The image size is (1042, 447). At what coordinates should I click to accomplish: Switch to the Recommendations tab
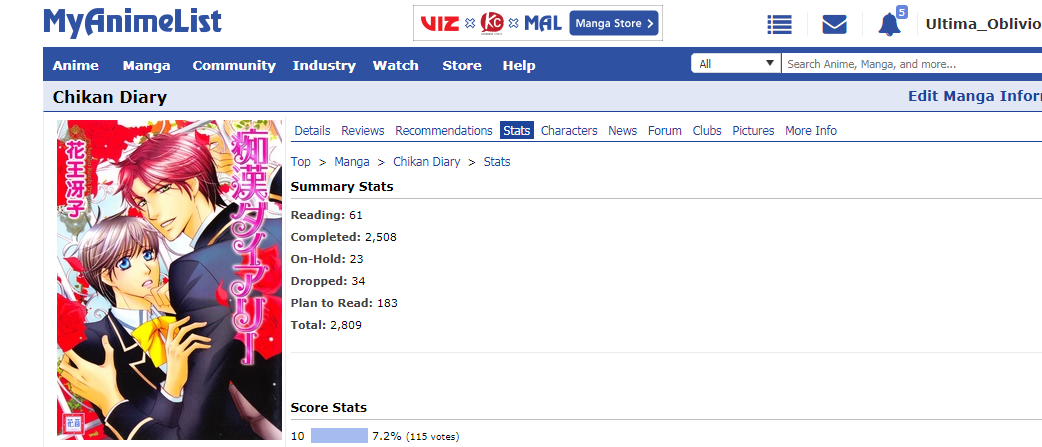click(444, 130)
